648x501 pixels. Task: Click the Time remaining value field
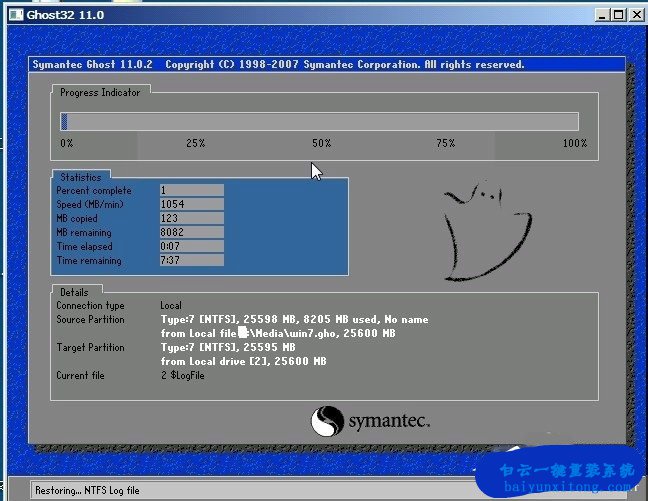pyautogui.click(x=191, y=261)
